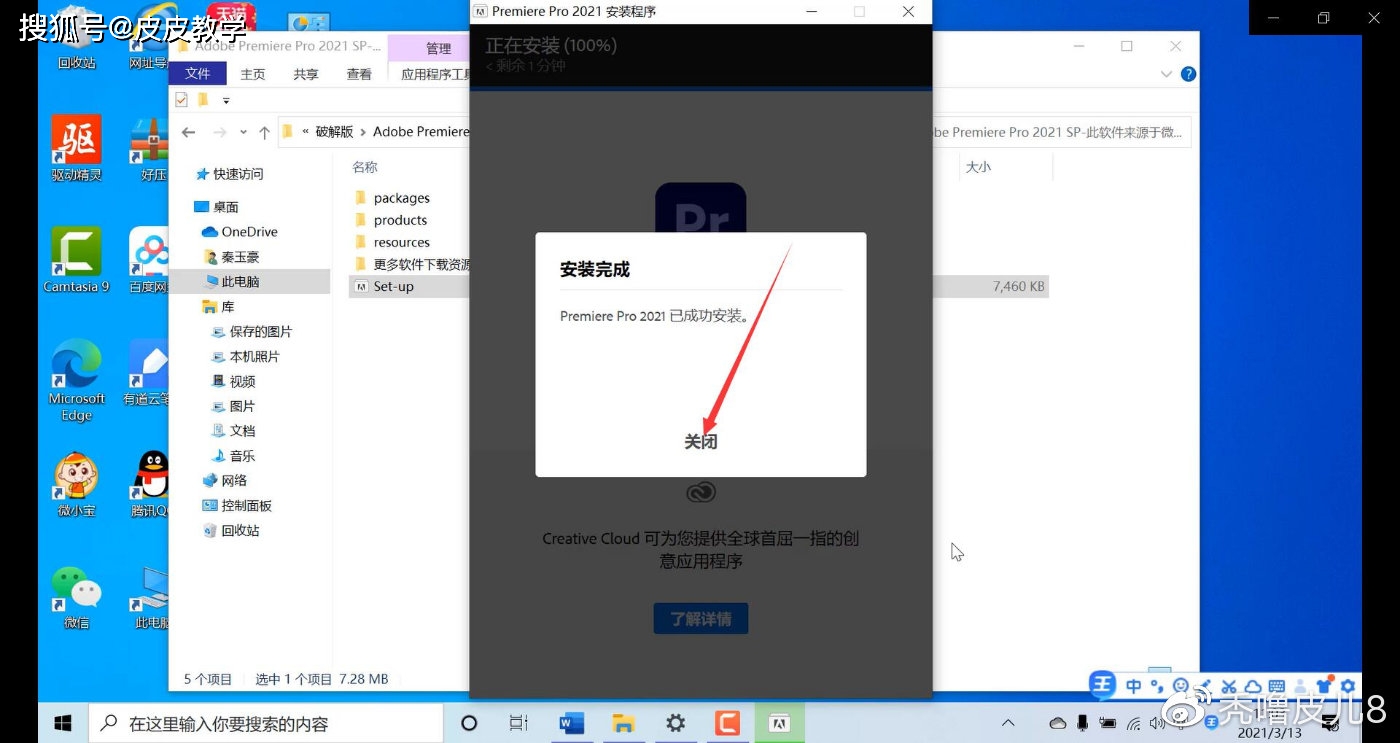
Task: Select the products folder
Action: [400, 220]
